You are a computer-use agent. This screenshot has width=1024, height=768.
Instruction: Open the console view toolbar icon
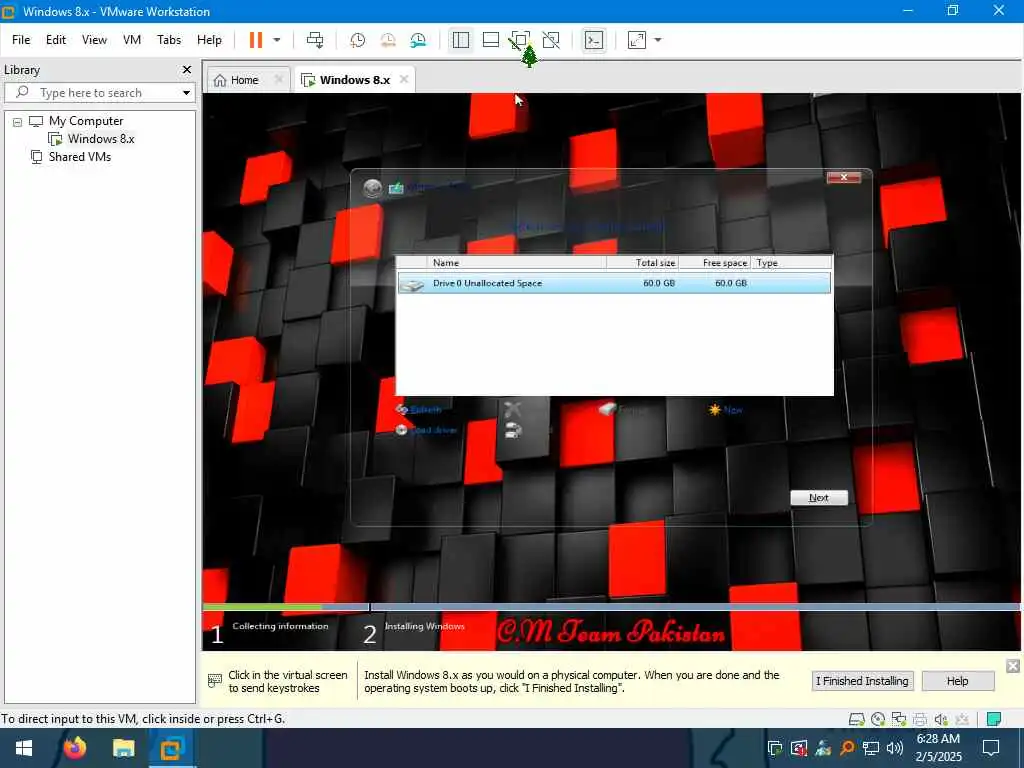(594, 40)
